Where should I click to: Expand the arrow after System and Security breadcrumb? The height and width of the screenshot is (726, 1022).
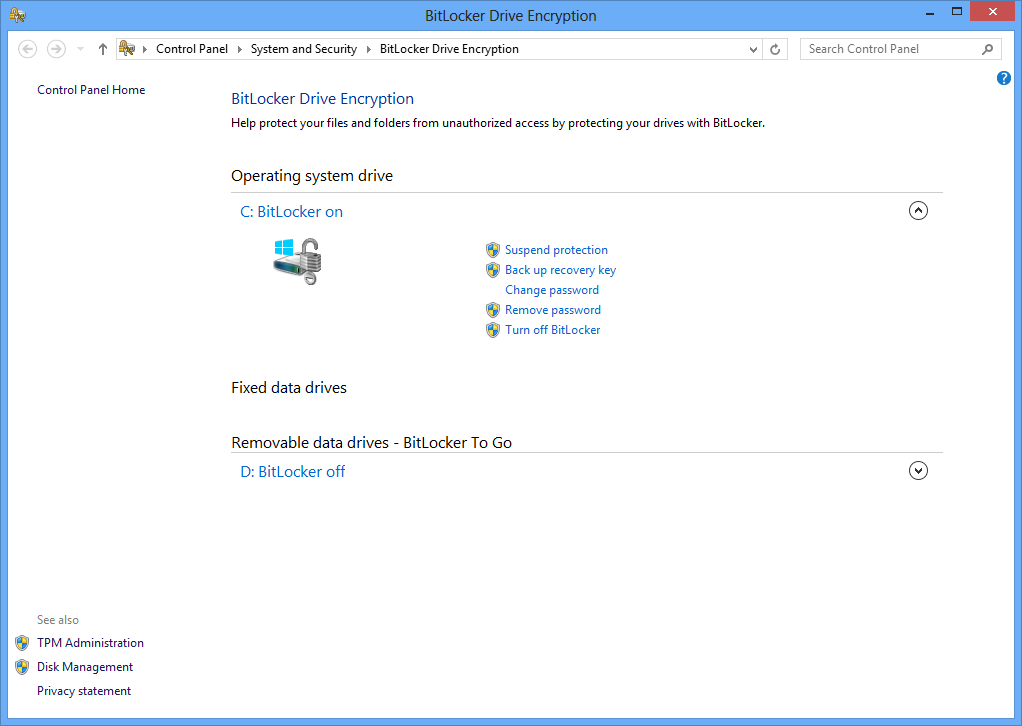[368, 50]
